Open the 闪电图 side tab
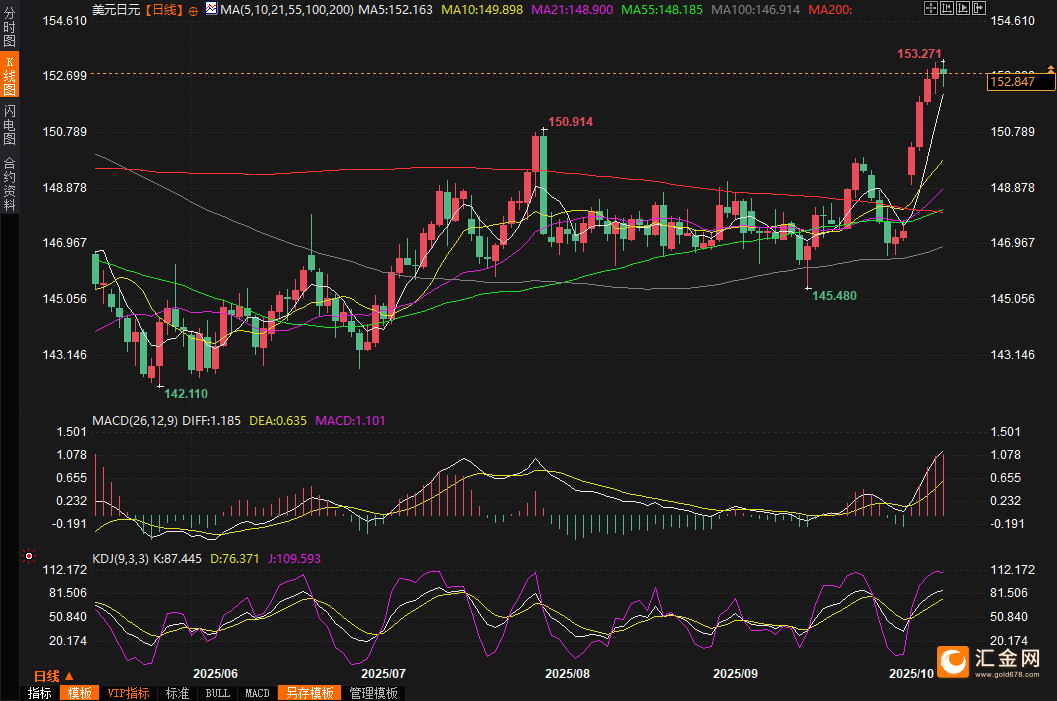The width and height of the screenshot is (1057, 701). (9, 124)
